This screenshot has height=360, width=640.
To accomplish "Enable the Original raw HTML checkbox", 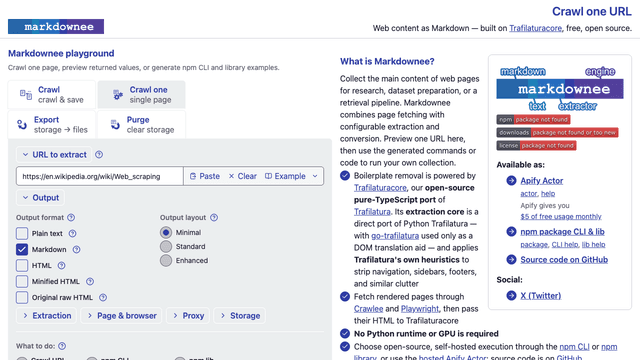I will point(22,298).
